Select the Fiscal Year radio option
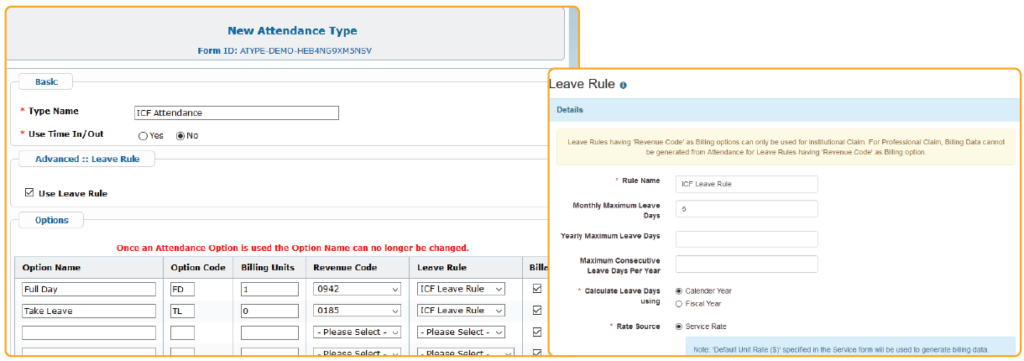The height and width of the screenshot is (361, 1024). click(679, 304)
